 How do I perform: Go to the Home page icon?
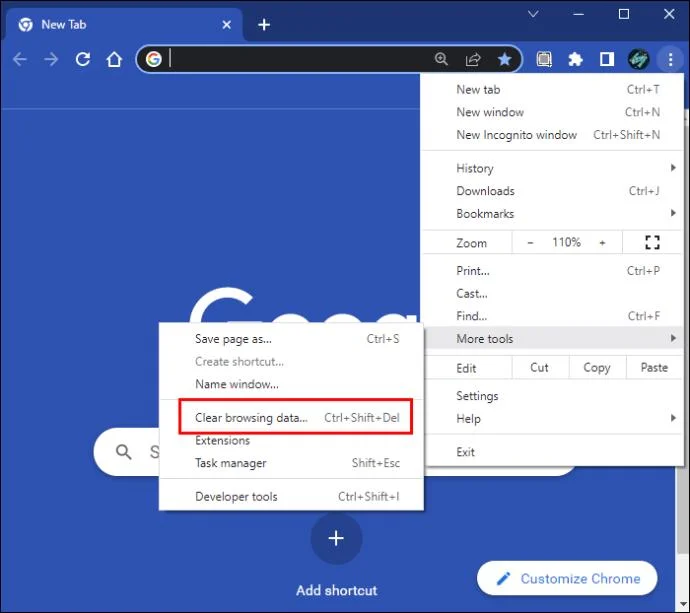[115, 60]
